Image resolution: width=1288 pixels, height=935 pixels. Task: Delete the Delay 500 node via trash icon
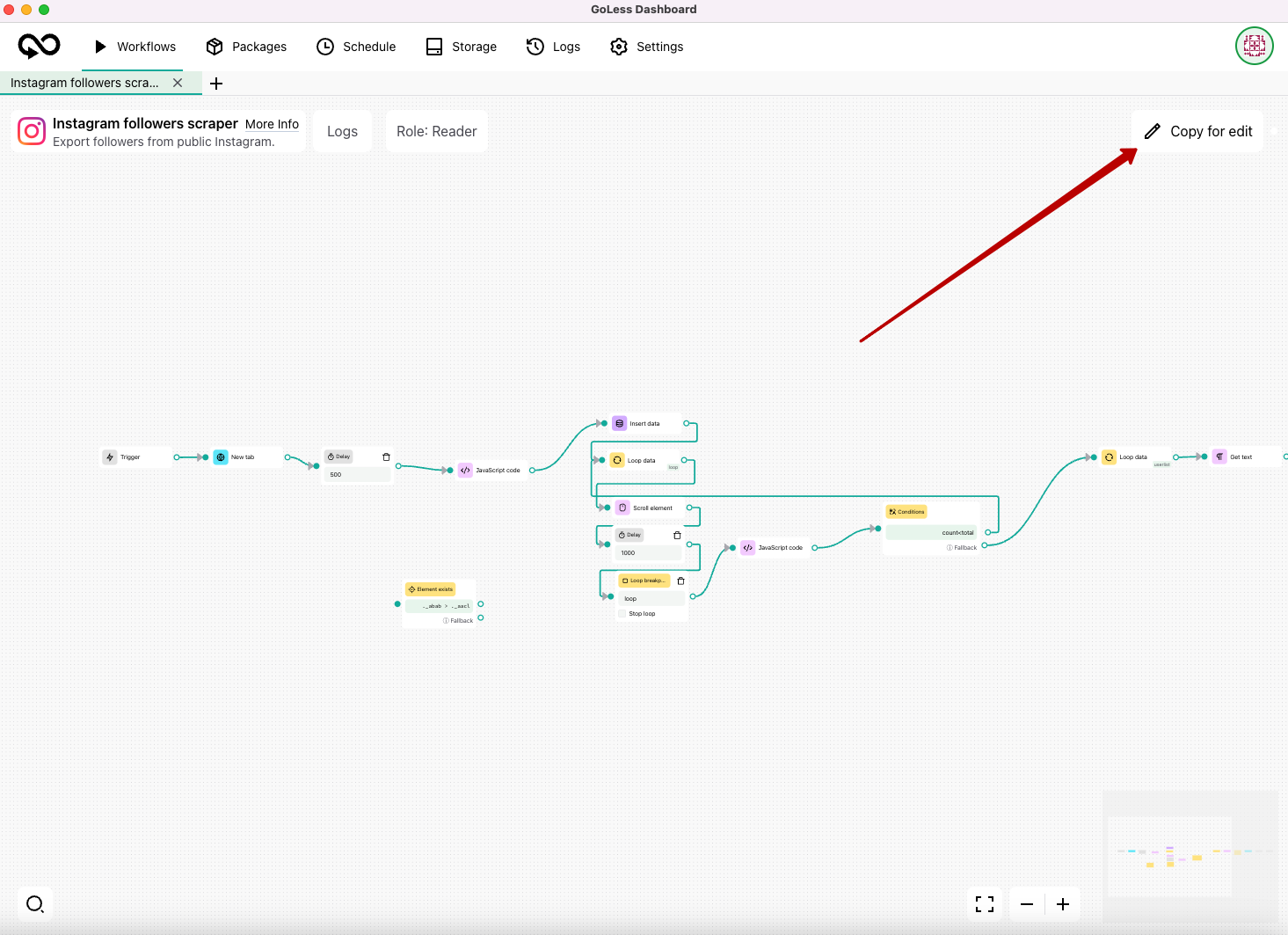coord(386,457)
